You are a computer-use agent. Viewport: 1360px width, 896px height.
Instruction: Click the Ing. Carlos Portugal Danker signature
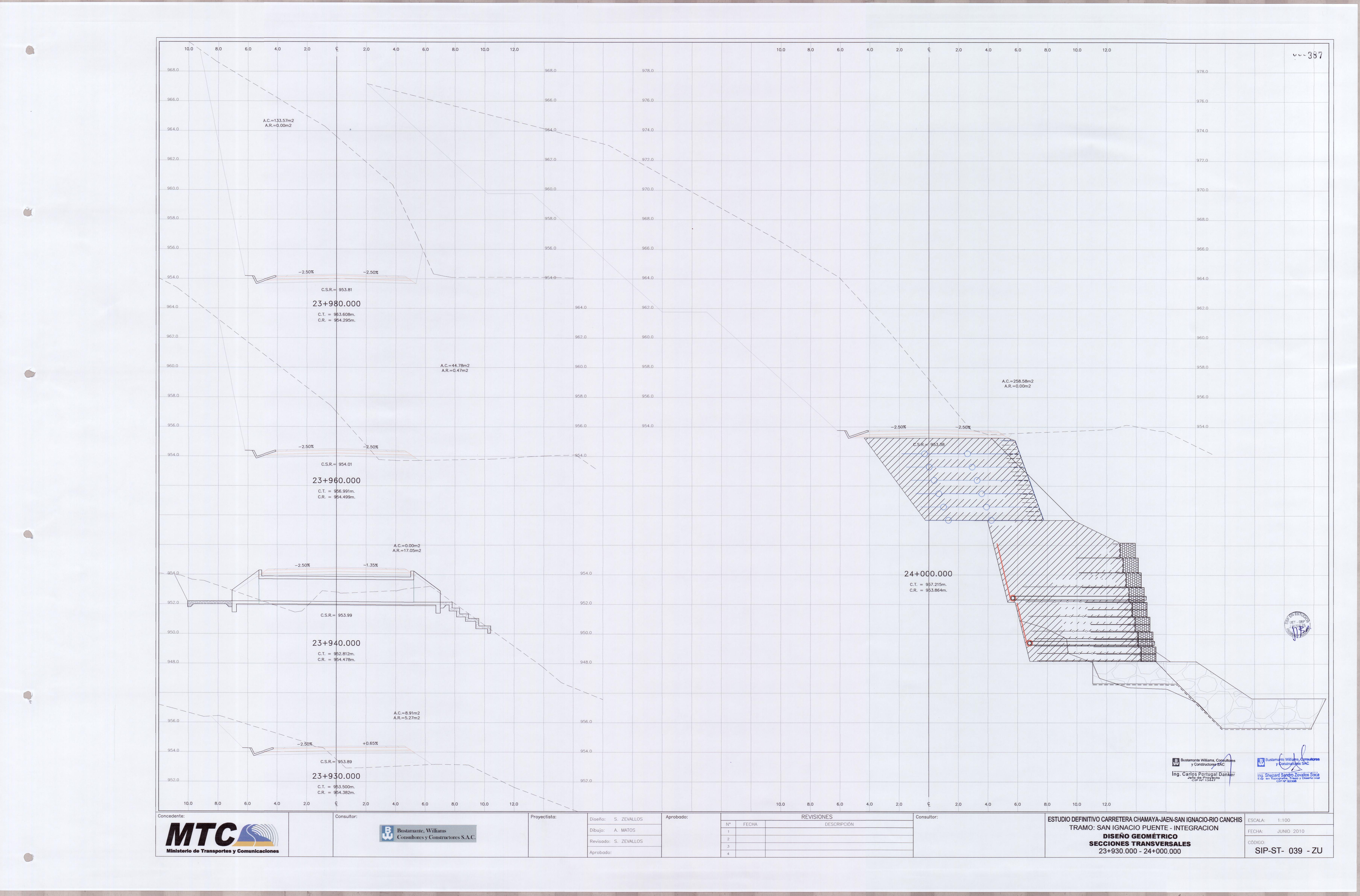point(1203,770)
